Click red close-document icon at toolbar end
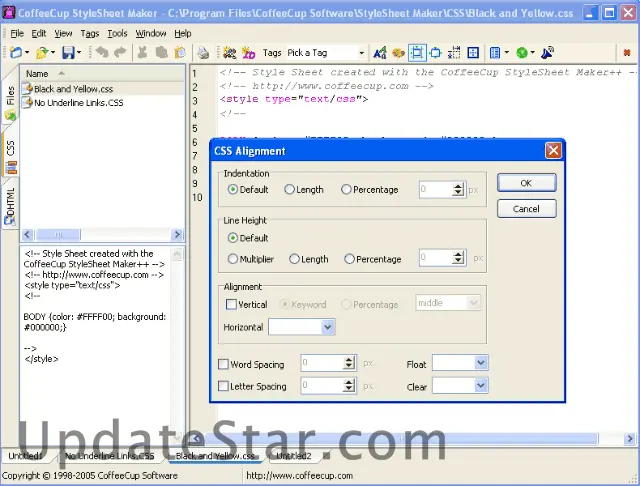Screen dimensions: 640x486 coord(627,53)
